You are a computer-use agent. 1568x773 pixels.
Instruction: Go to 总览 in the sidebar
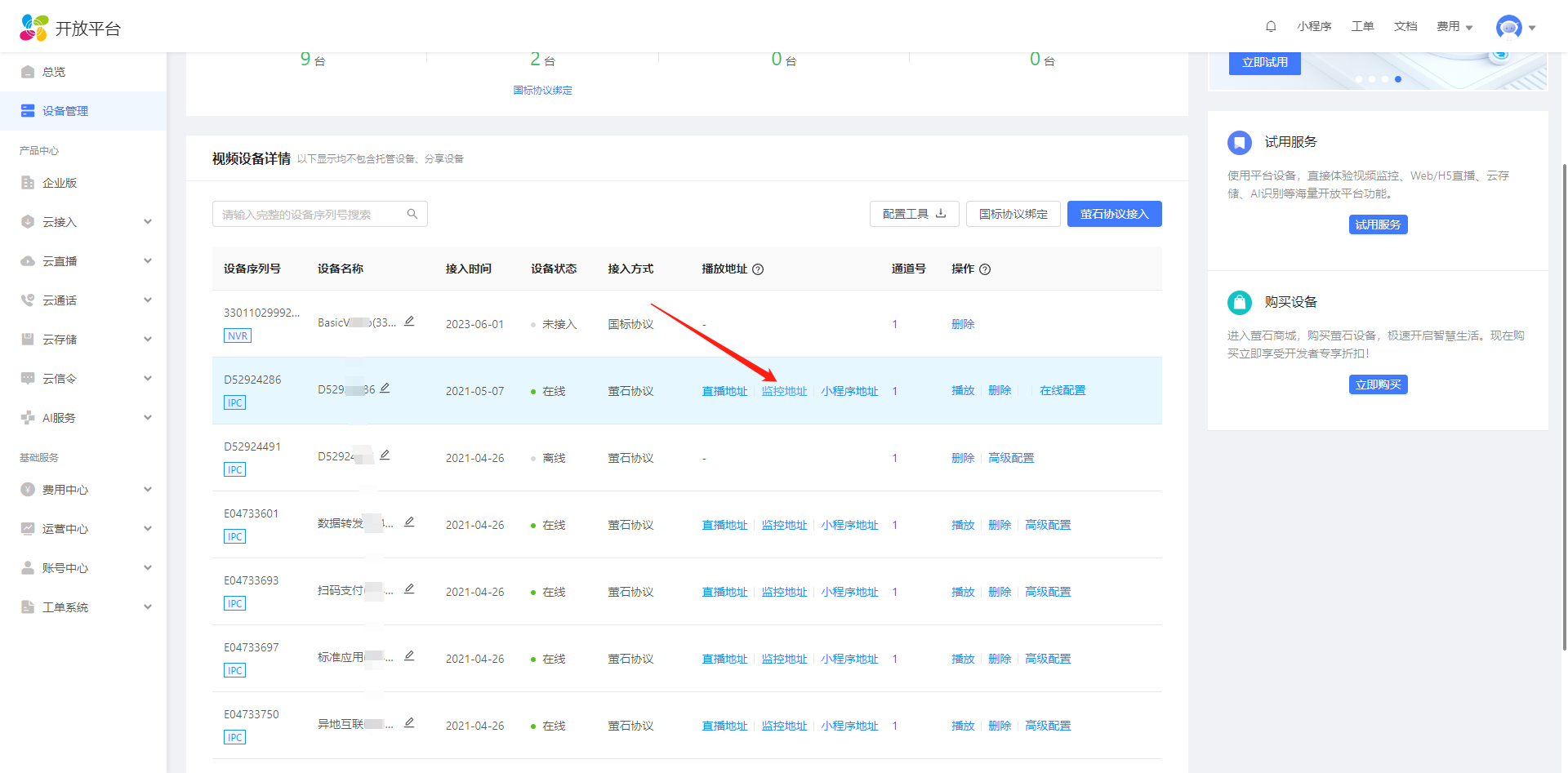[x=83, y=72]
